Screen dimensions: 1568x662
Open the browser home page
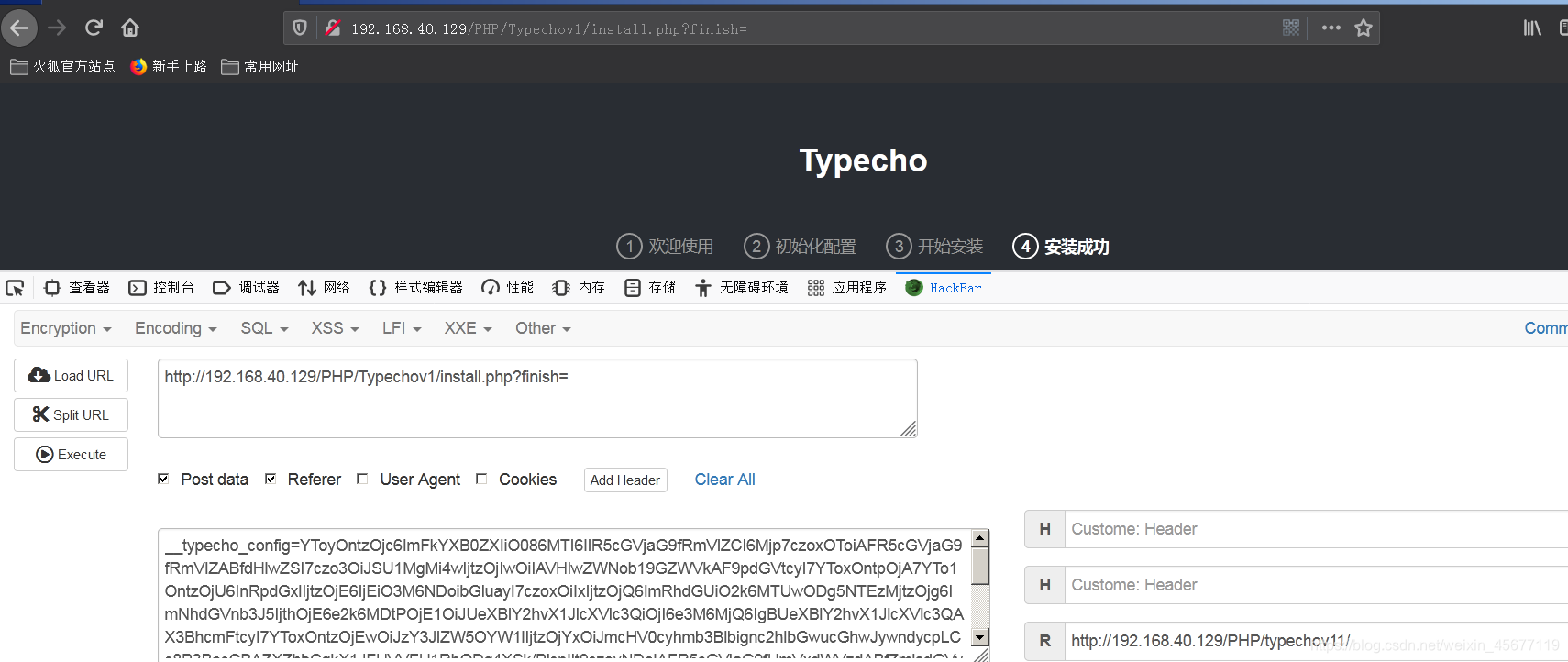130,28
